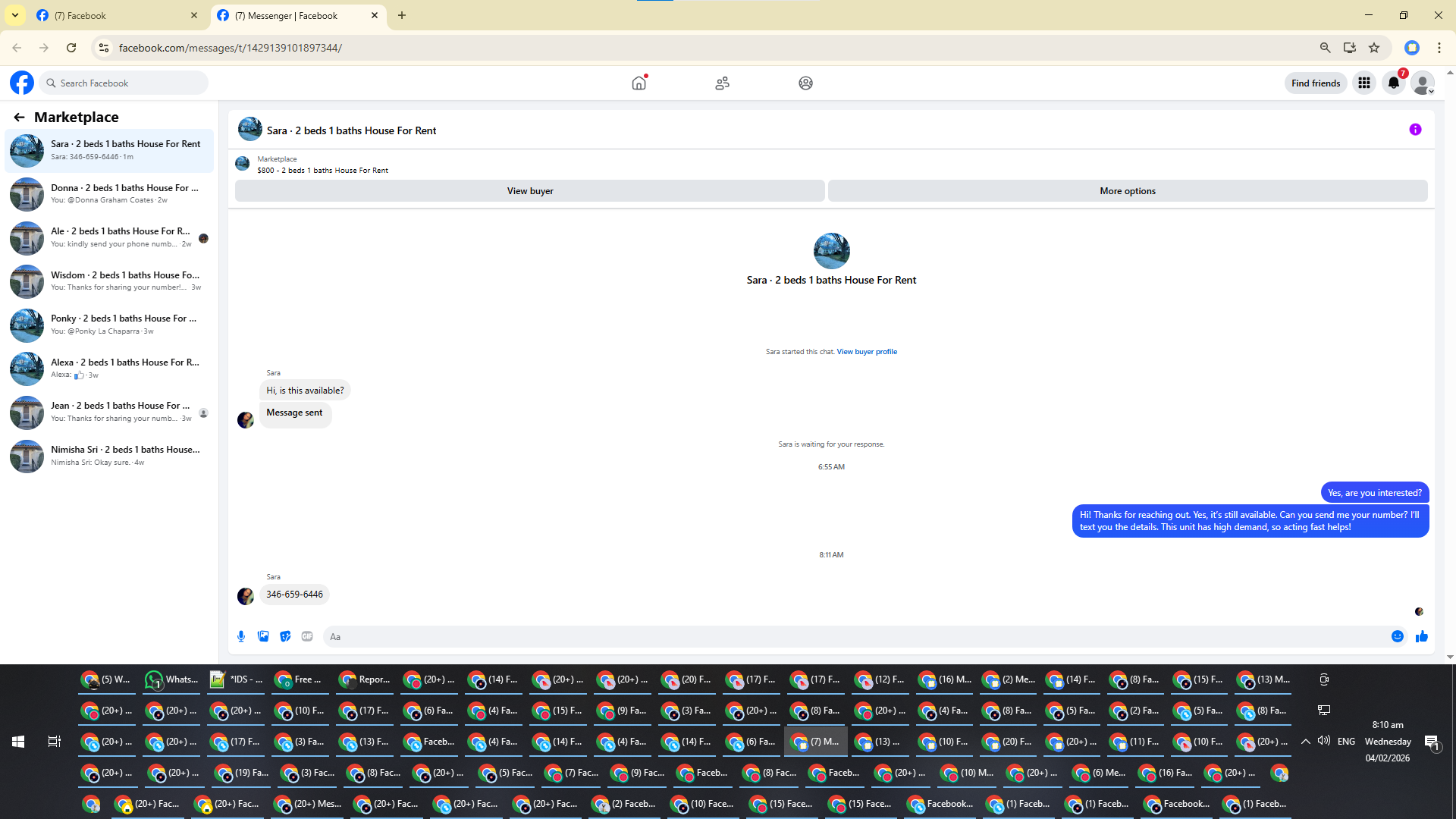Choose the sticker icon in composer
Screen dimensions: 1456x819
coord(285,636)
